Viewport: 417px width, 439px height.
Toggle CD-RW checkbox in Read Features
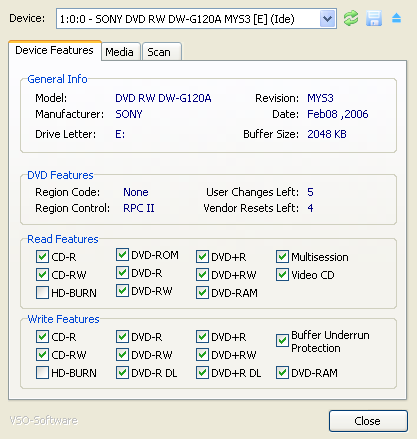click(x=42, y=275)
